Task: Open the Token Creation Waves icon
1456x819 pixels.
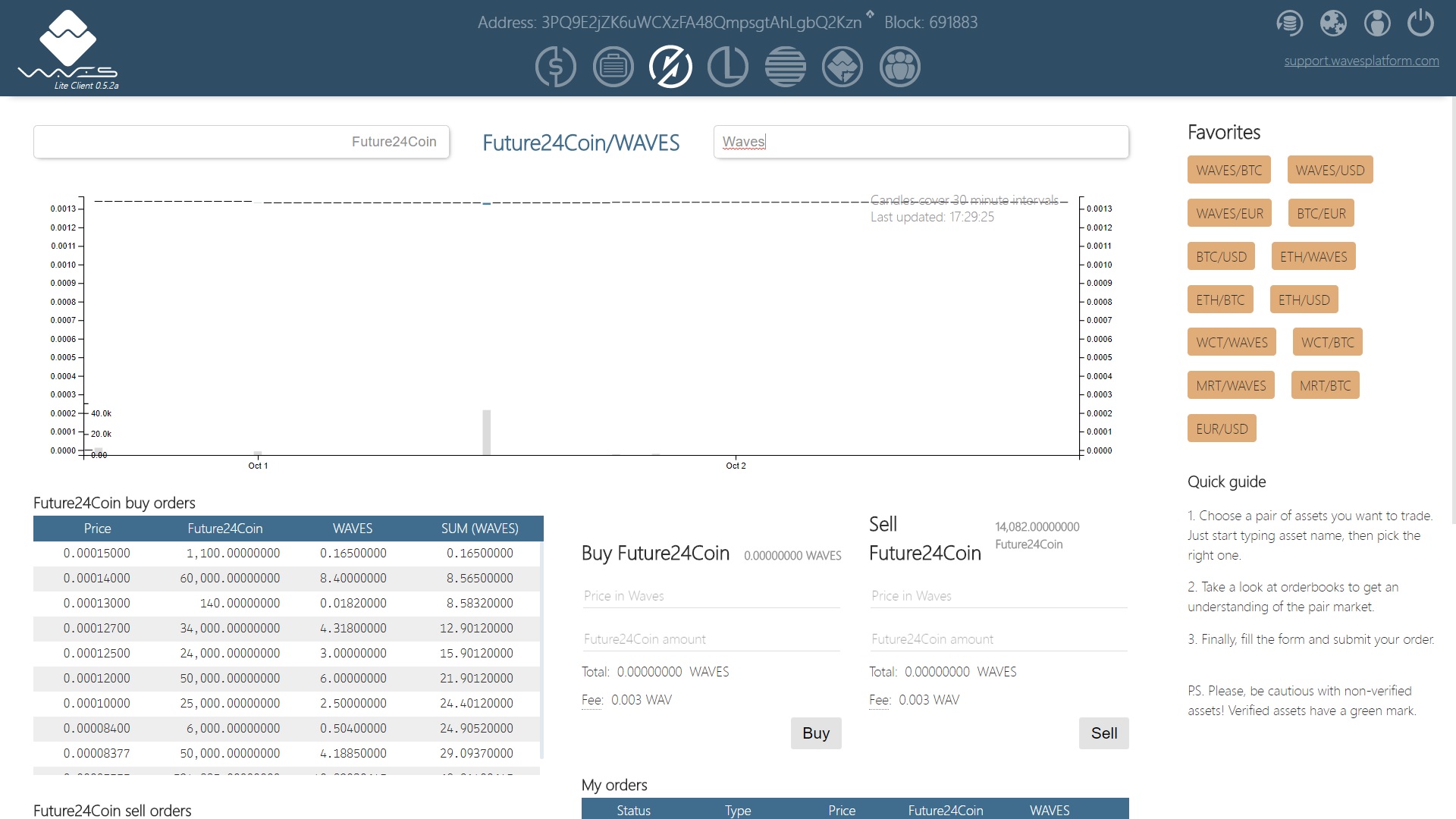Action: click(x=843, y=67)
